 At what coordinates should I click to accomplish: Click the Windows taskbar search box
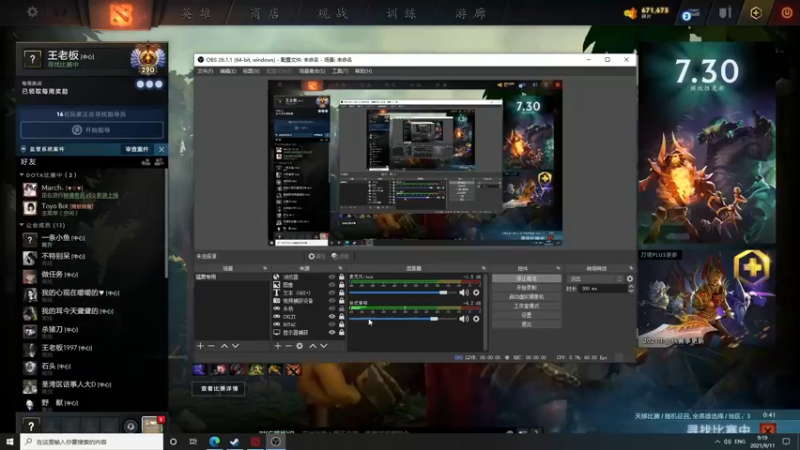coord(92,441)
